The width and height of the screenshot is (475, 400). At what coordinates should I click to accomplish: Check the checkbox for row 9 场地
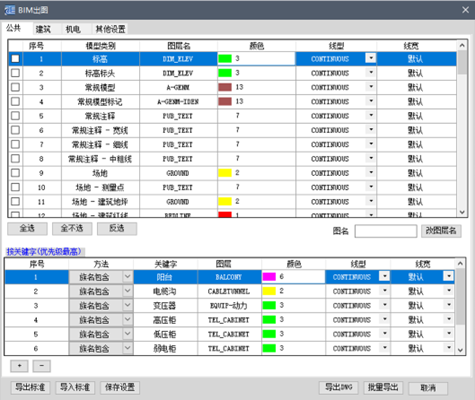pyautogui.click(x=15, y=173)
